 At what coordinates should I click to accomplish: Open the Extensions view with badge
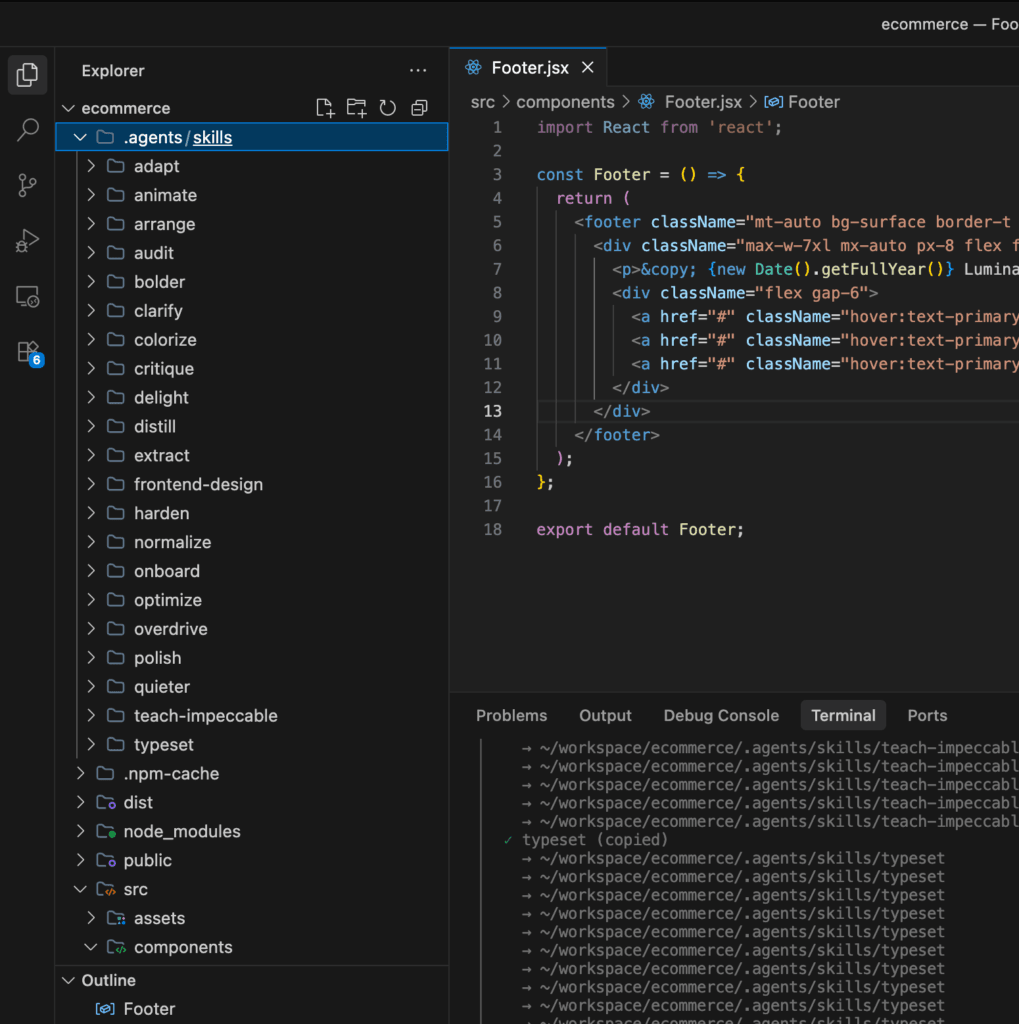(27, 352)
